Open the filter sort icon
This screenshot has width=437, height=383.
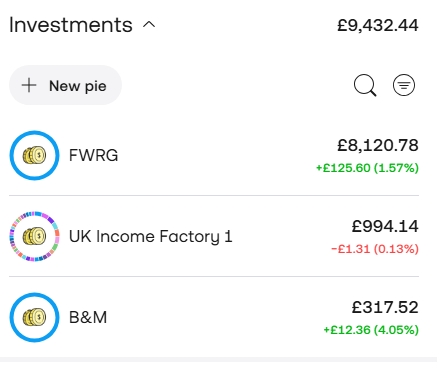coord(404,85)
